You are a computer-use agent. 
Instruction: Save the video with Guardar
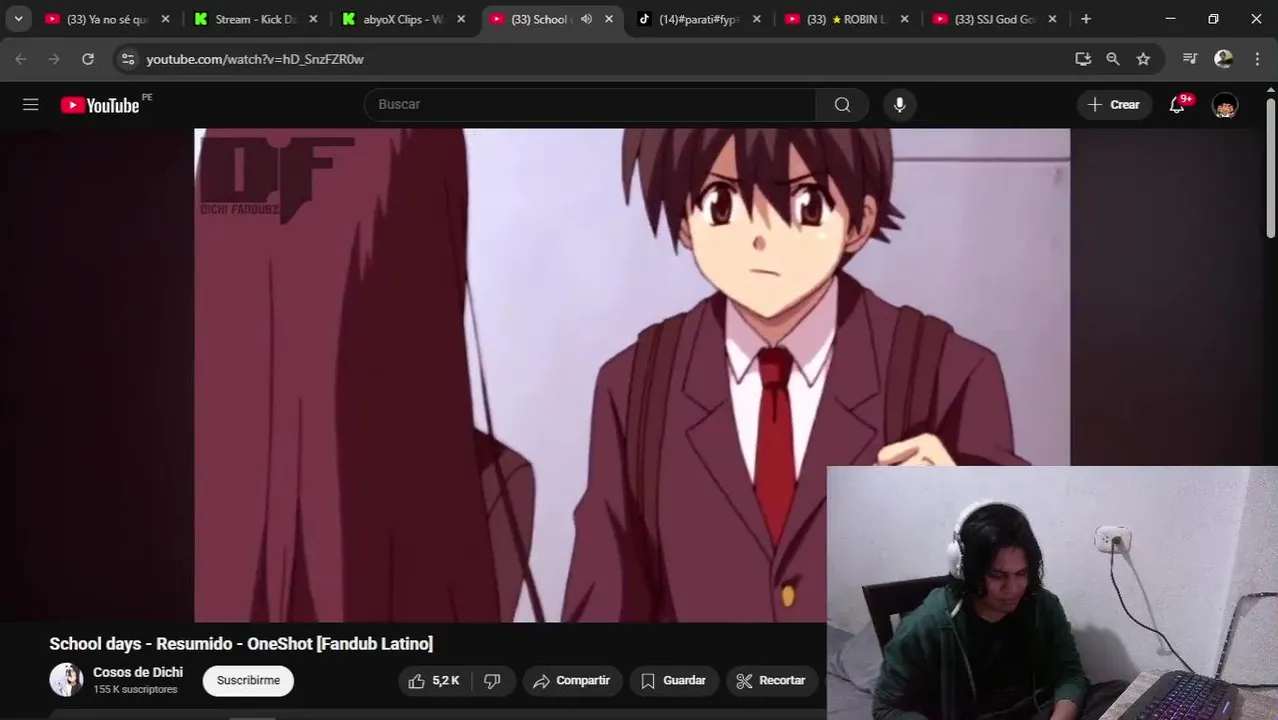[674, 680]
